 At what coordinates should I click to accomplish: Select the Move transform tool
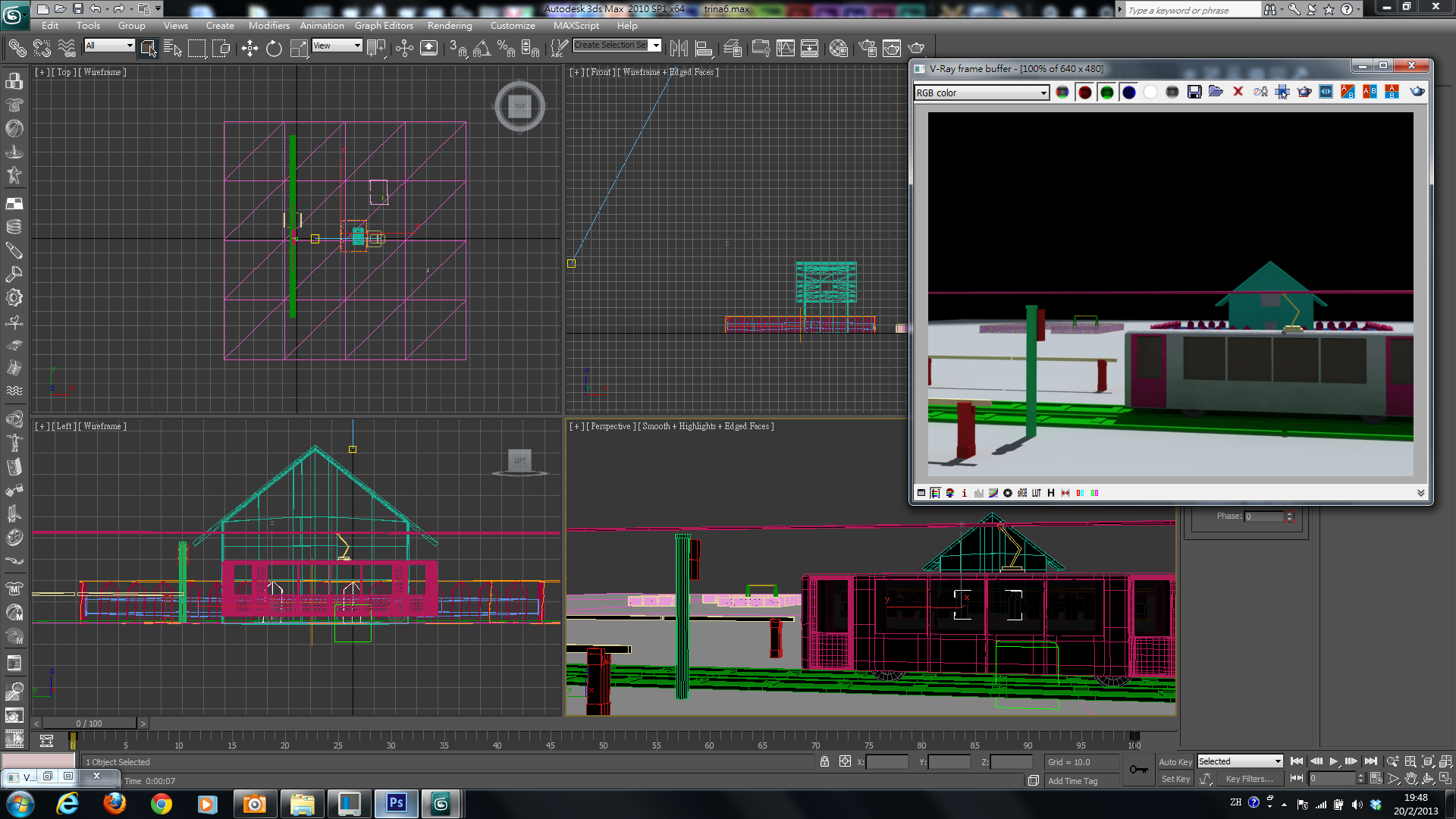(x=249, y=49)
